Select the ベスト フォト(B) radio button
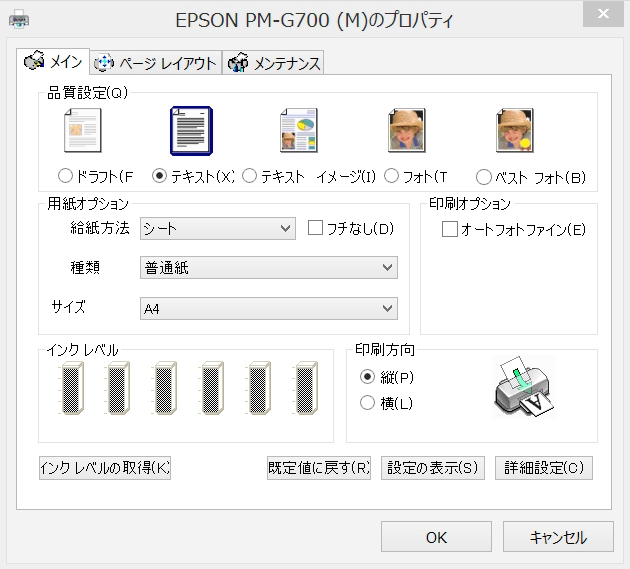The width and height of the screenshot is (630, 569). click(484, 177)
